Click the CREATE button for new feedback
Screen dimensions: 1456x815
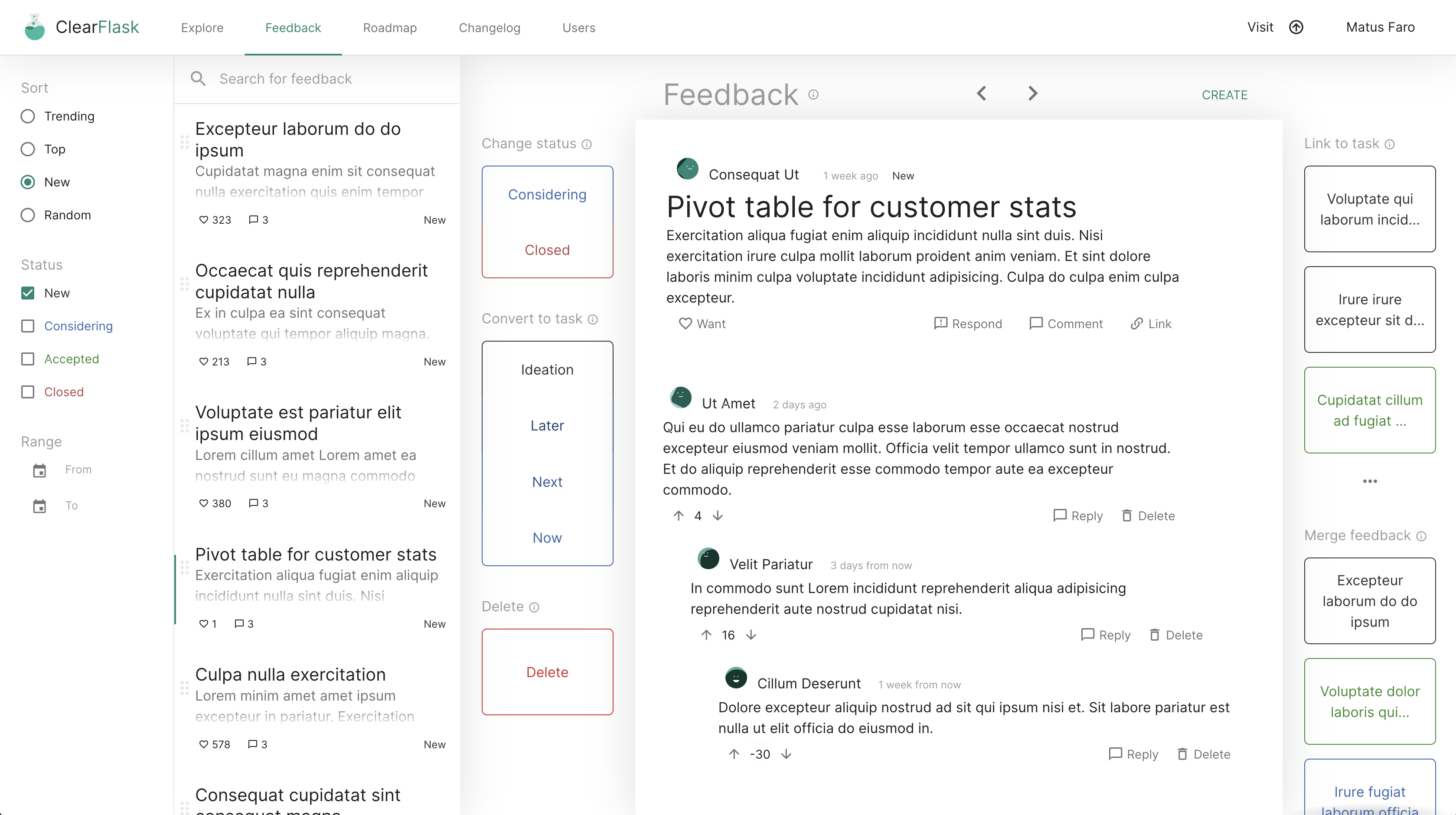point(1225,93)
